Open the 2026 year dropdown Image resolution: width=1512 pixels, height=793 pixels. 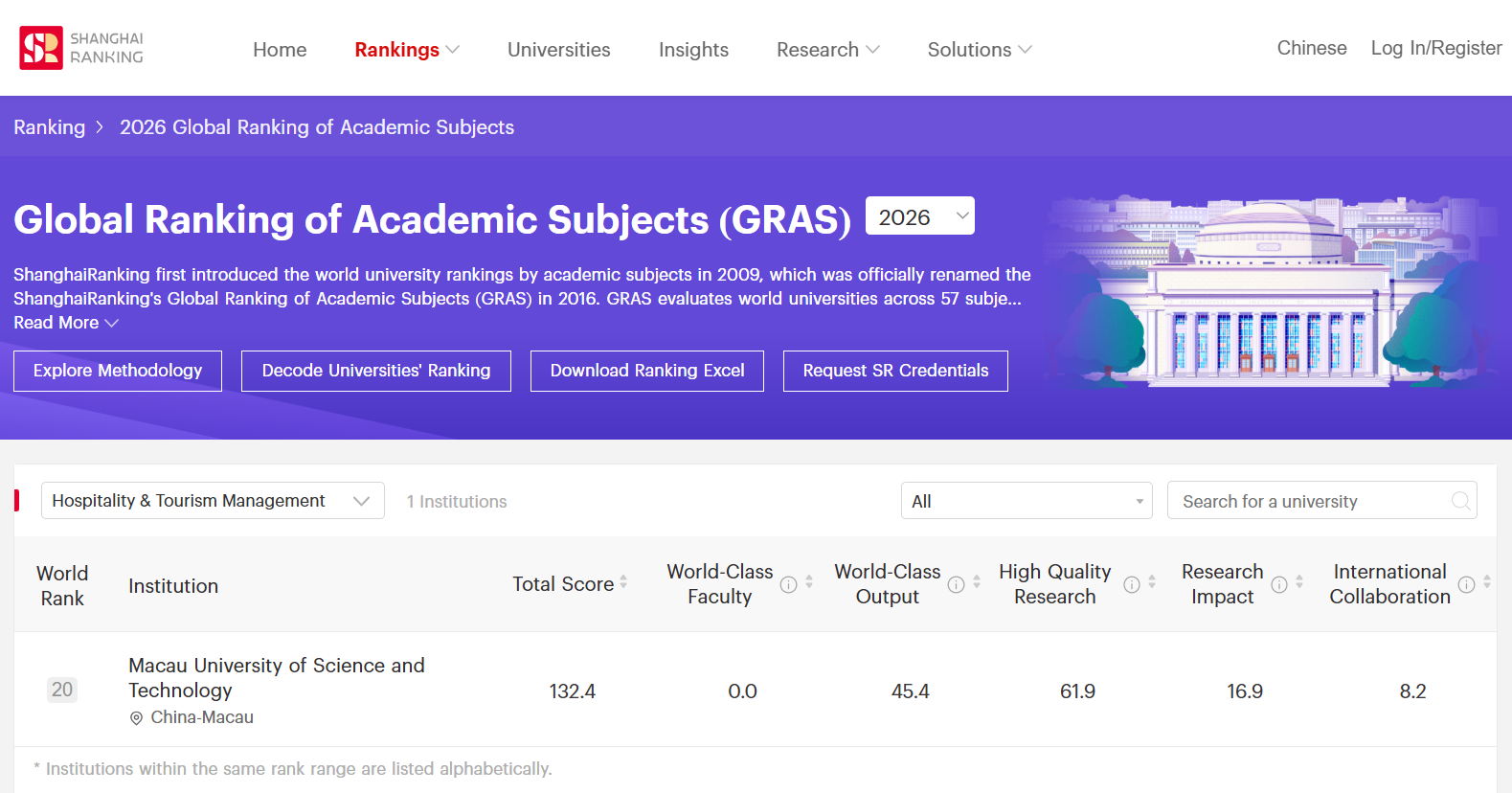[920, 216]
